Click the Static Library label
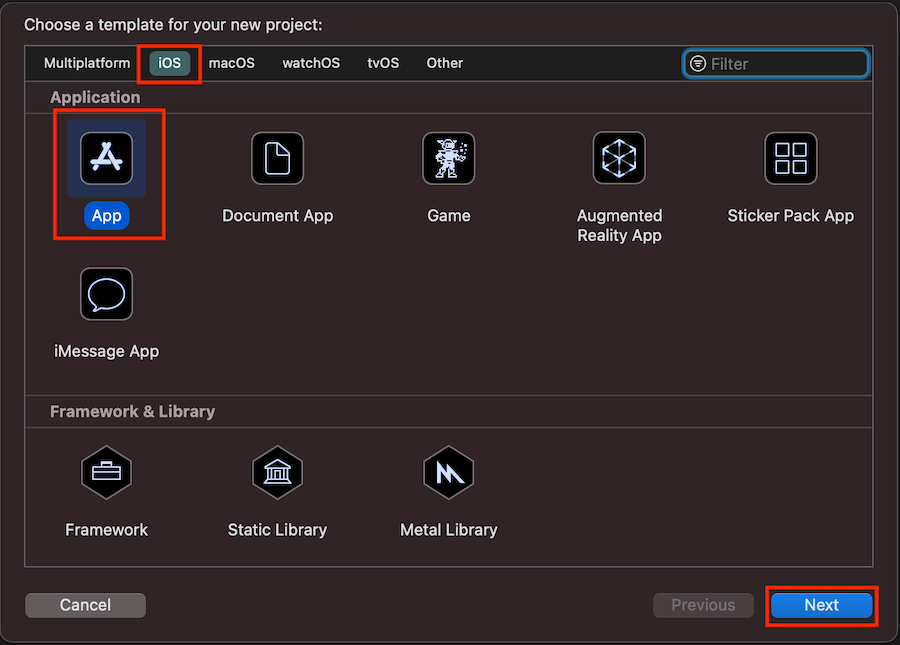This screenshot has height=645, width=900. (x=277, y=530)
